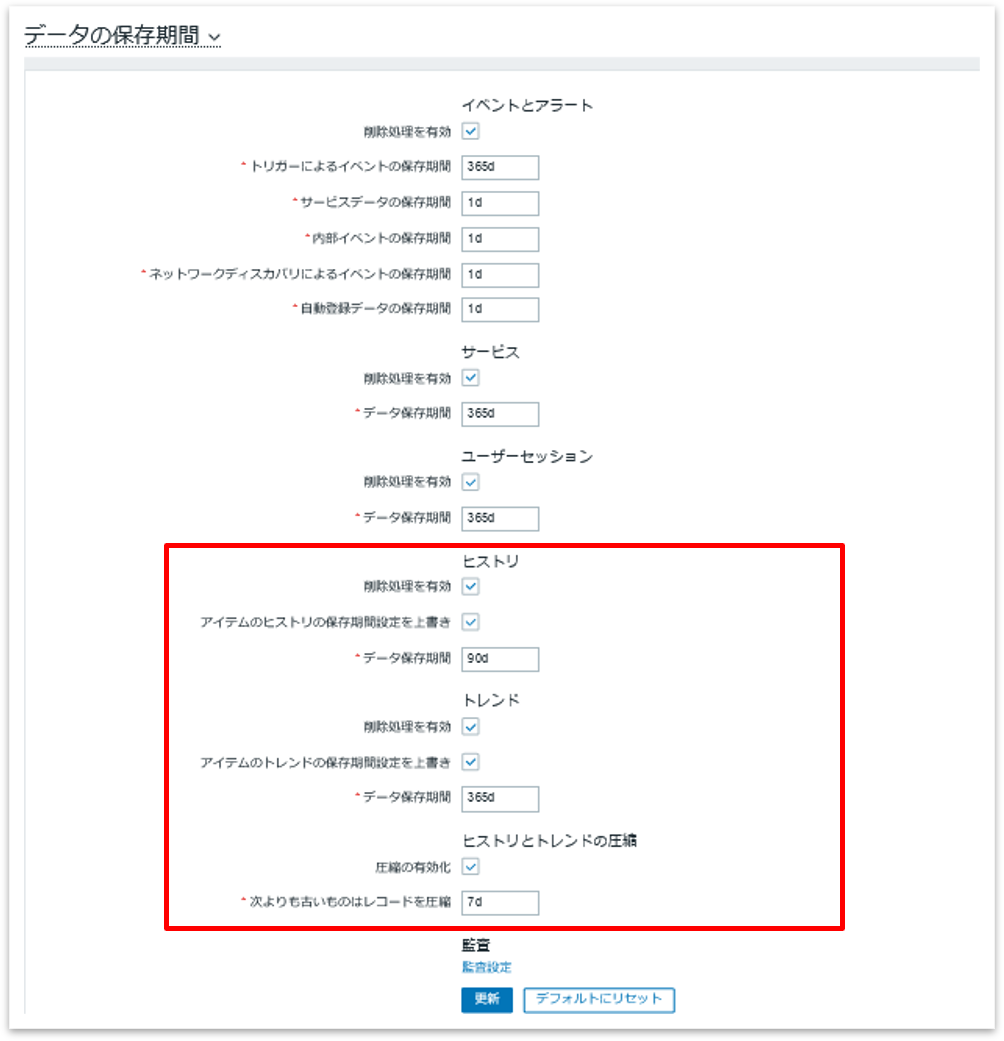This screenshot has height=1041, width=1004.
Task: Toggle 圧縮の有効化 checkbox
Action: (471, 866)
